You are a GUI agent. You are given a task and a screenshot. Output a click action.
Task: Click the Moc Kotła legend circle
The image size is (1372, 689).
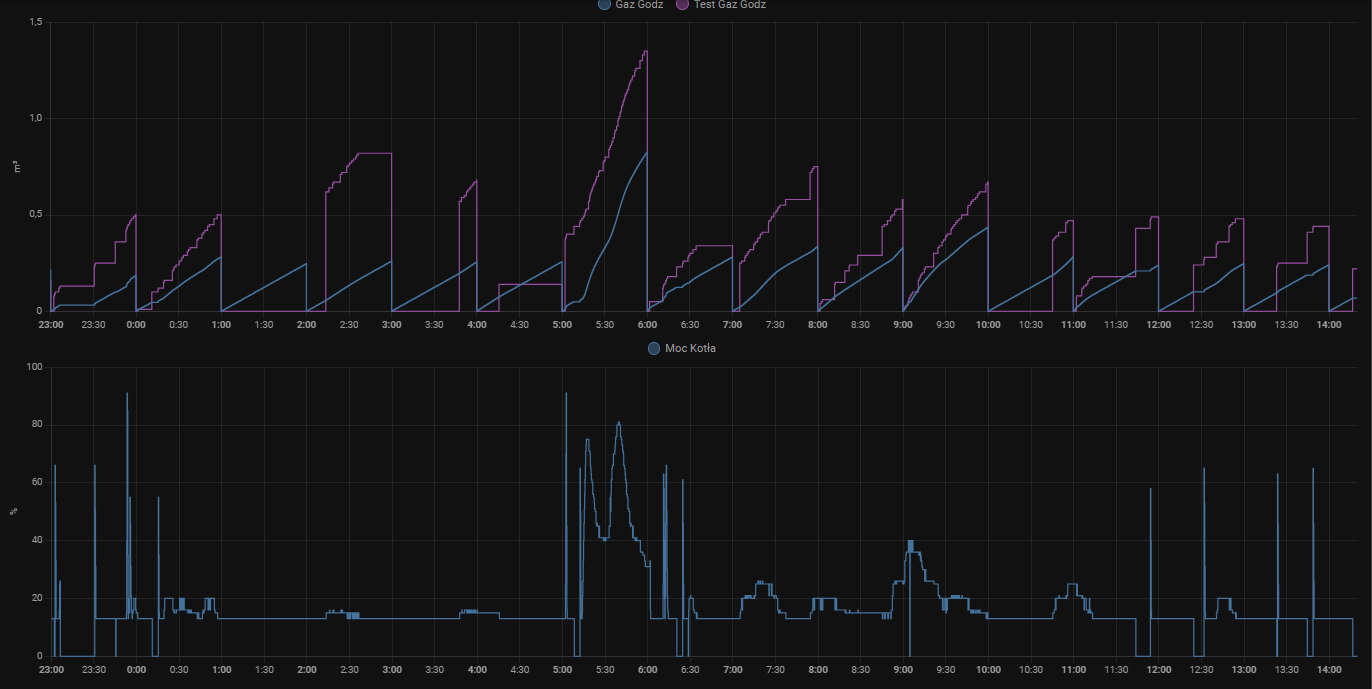pos(654,348)
